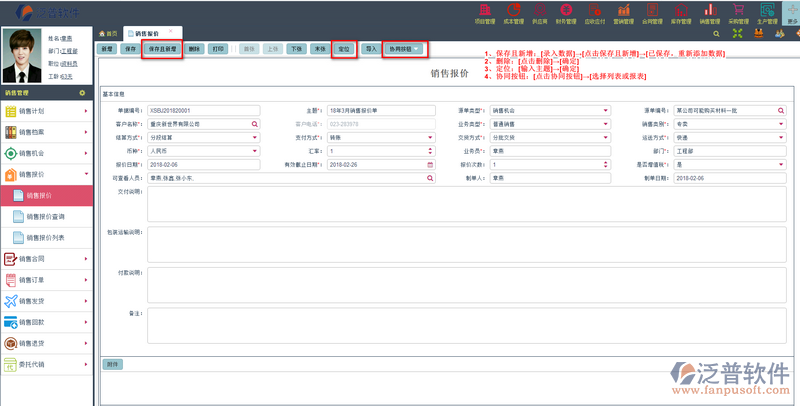The image size is (800, 406).
Task: Click the 销售回款 card icon
Action: 11,322
